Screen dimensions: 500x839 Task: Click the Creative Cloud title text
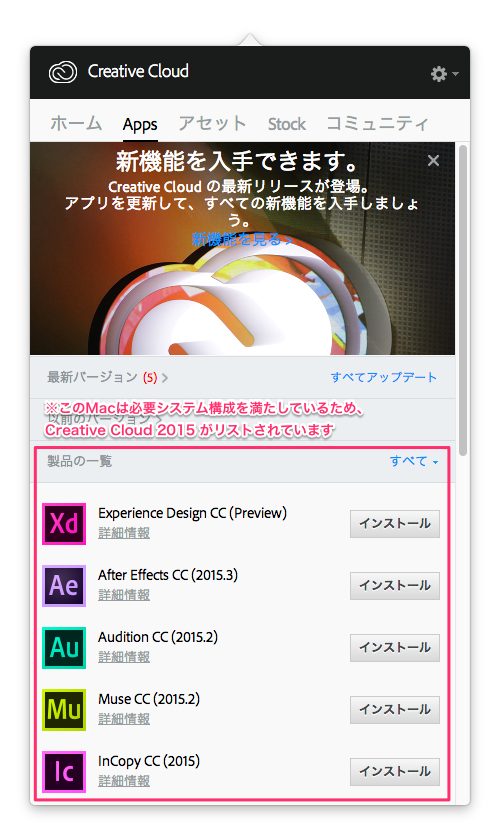pos(138,71)
